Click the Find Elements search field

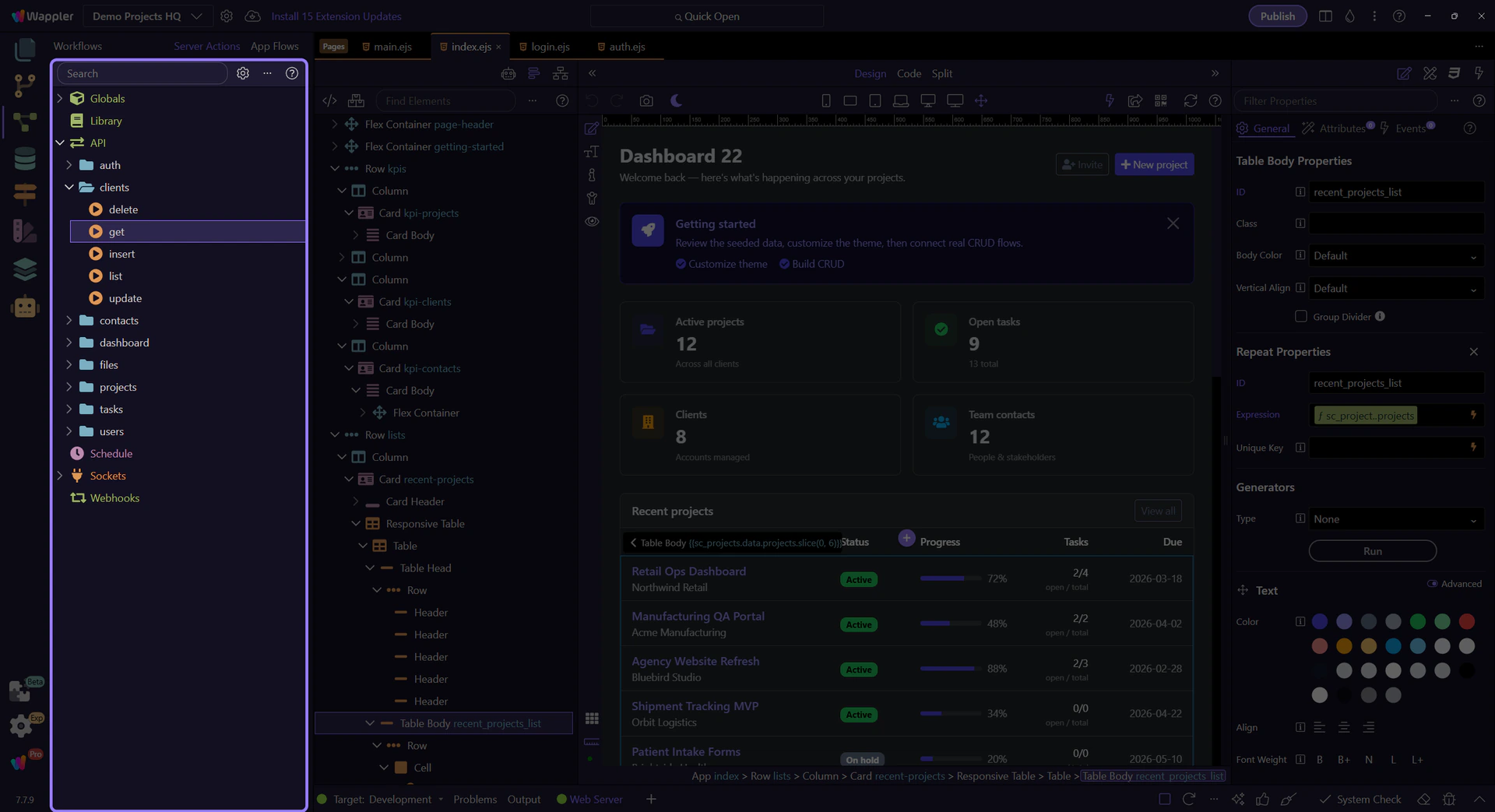click(x=445, y=101)
